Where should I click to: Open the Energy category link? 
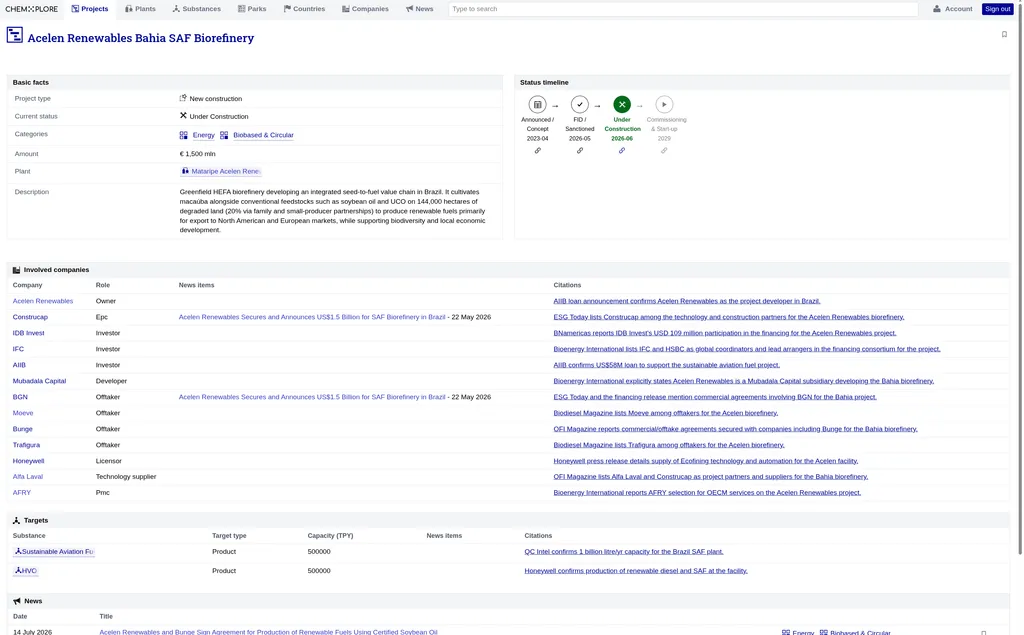coord(203,135)
